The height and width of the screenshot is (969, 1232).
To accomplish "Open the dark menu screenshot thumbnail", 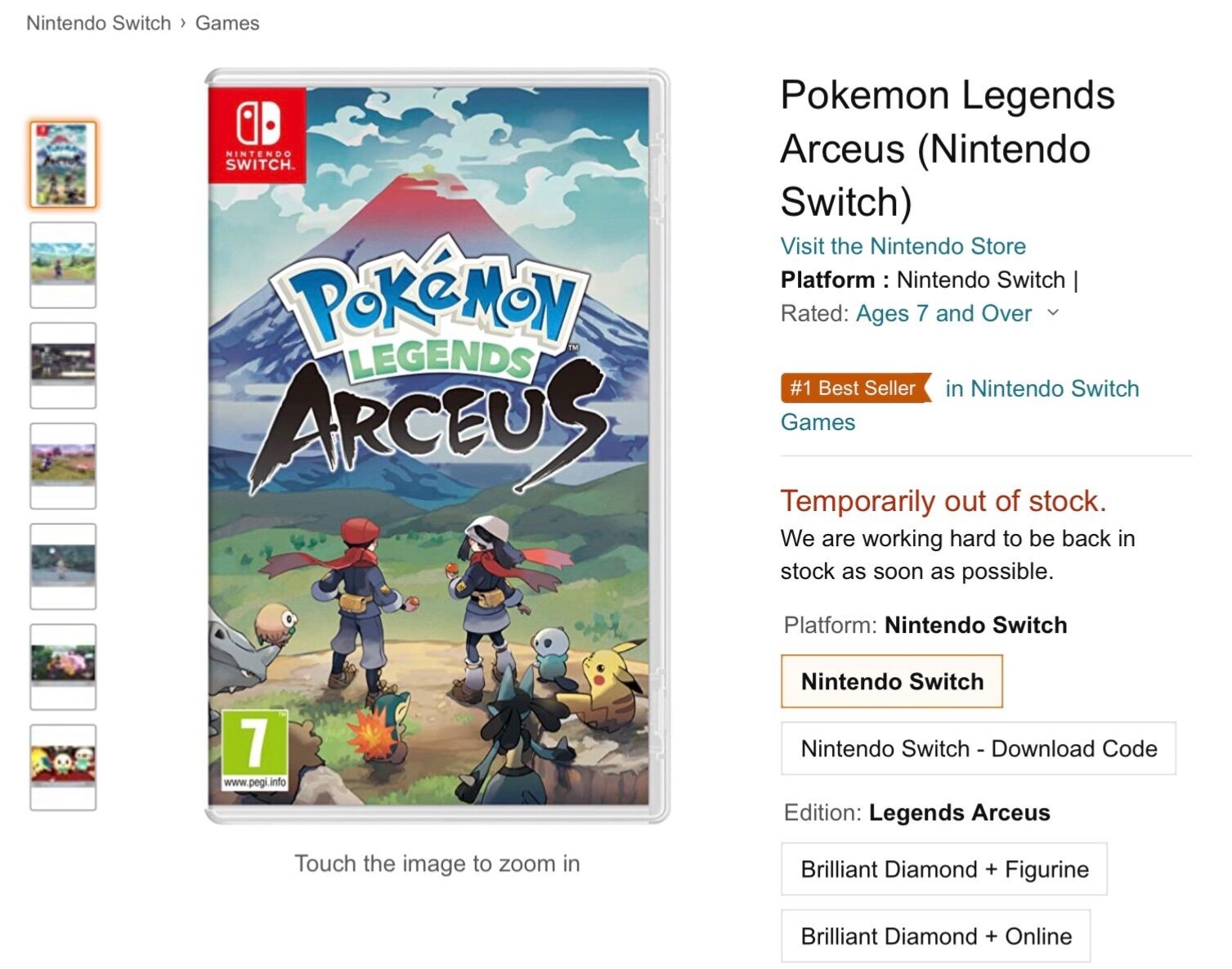I will (63, 366).
